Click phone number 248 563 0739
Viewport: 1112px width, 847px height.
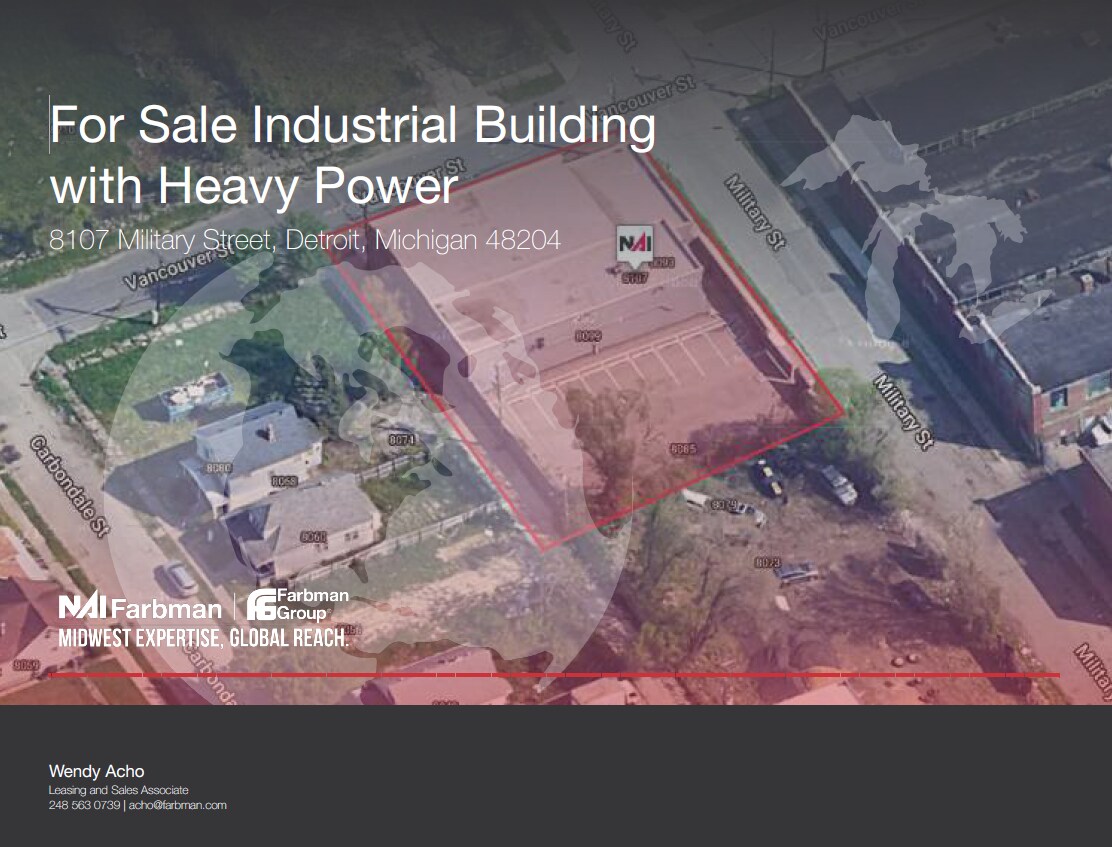tap(84, 805)
